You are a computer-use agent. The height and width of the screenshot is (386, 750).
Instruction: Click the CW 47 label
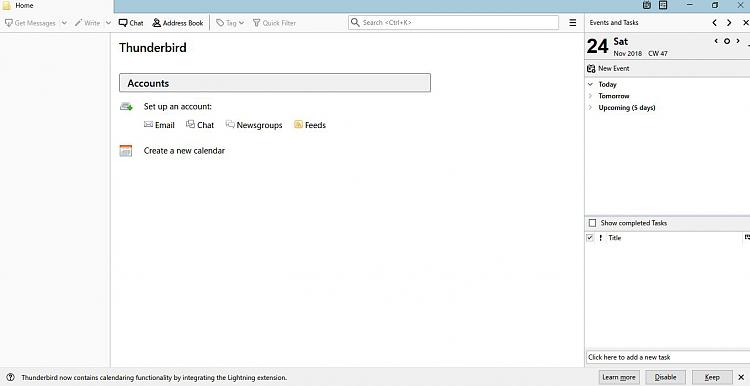658,54
